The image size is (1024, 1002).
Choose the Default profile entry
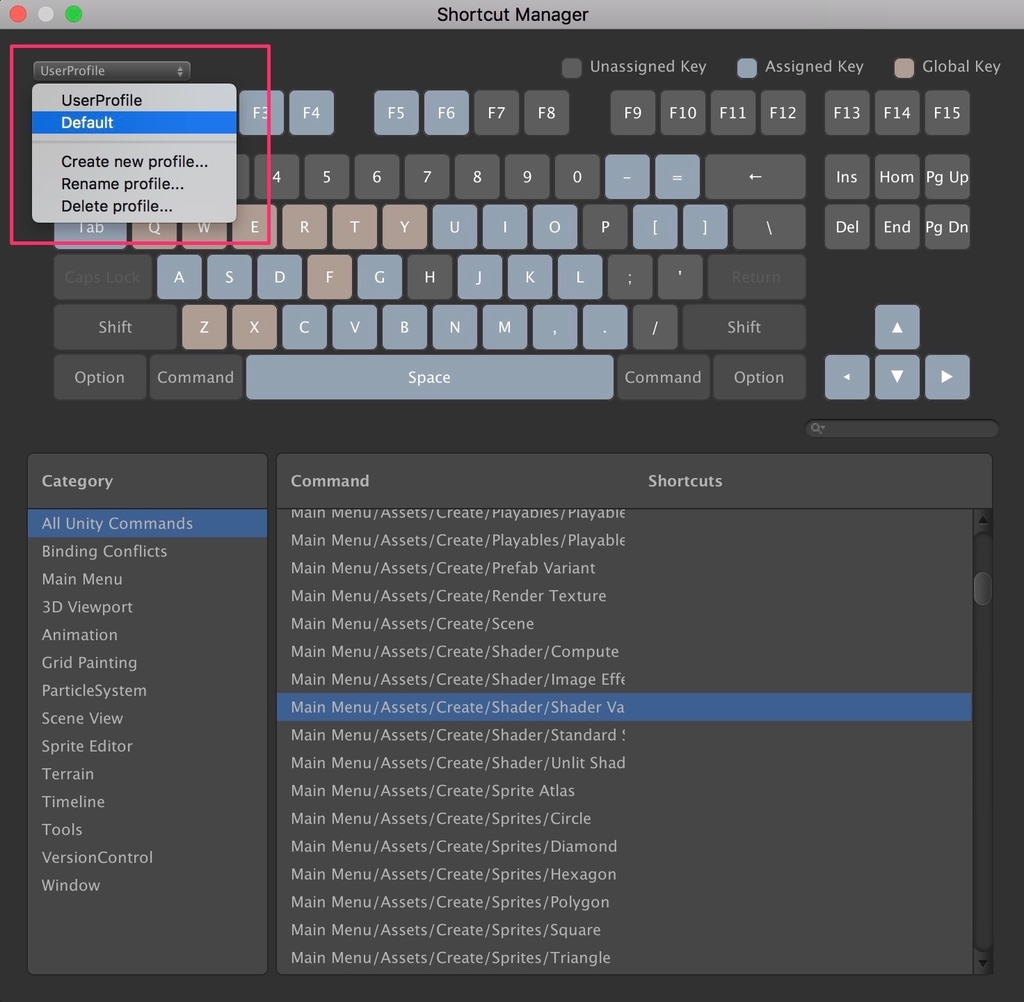134,122
